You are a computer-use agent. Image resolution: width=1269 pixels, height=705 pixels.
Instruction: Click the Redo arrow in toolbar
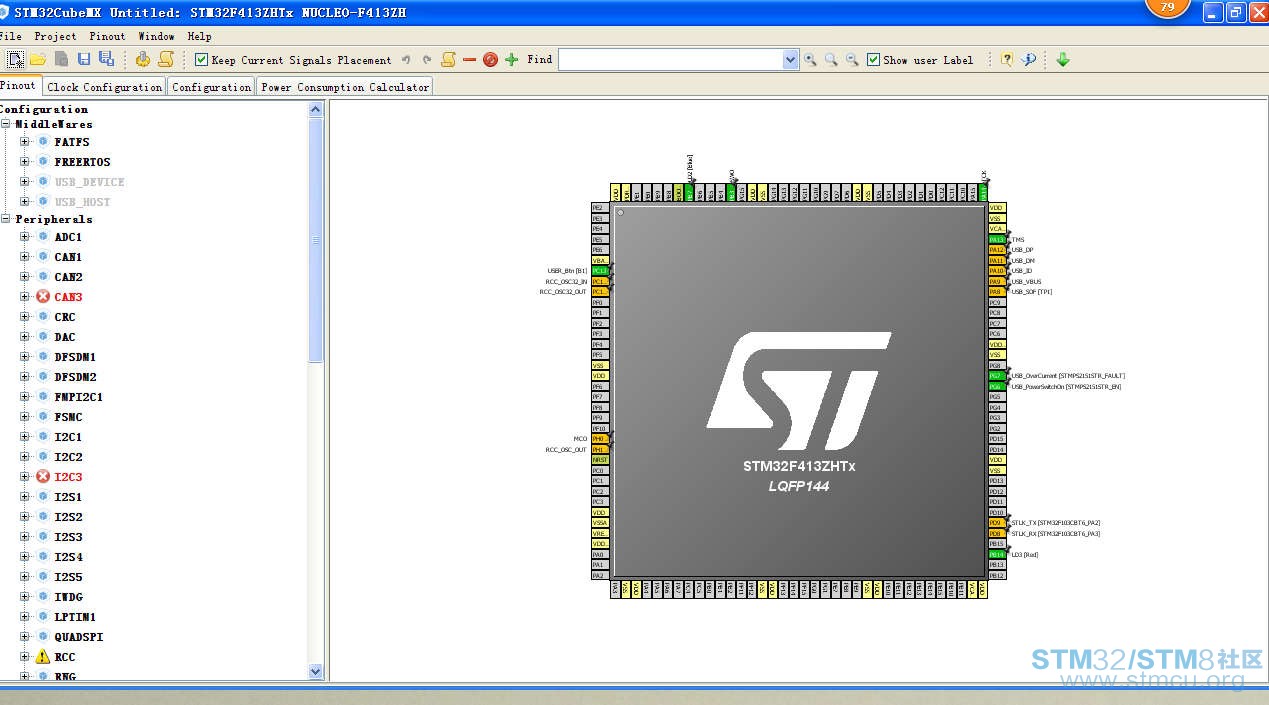(427, 60)
